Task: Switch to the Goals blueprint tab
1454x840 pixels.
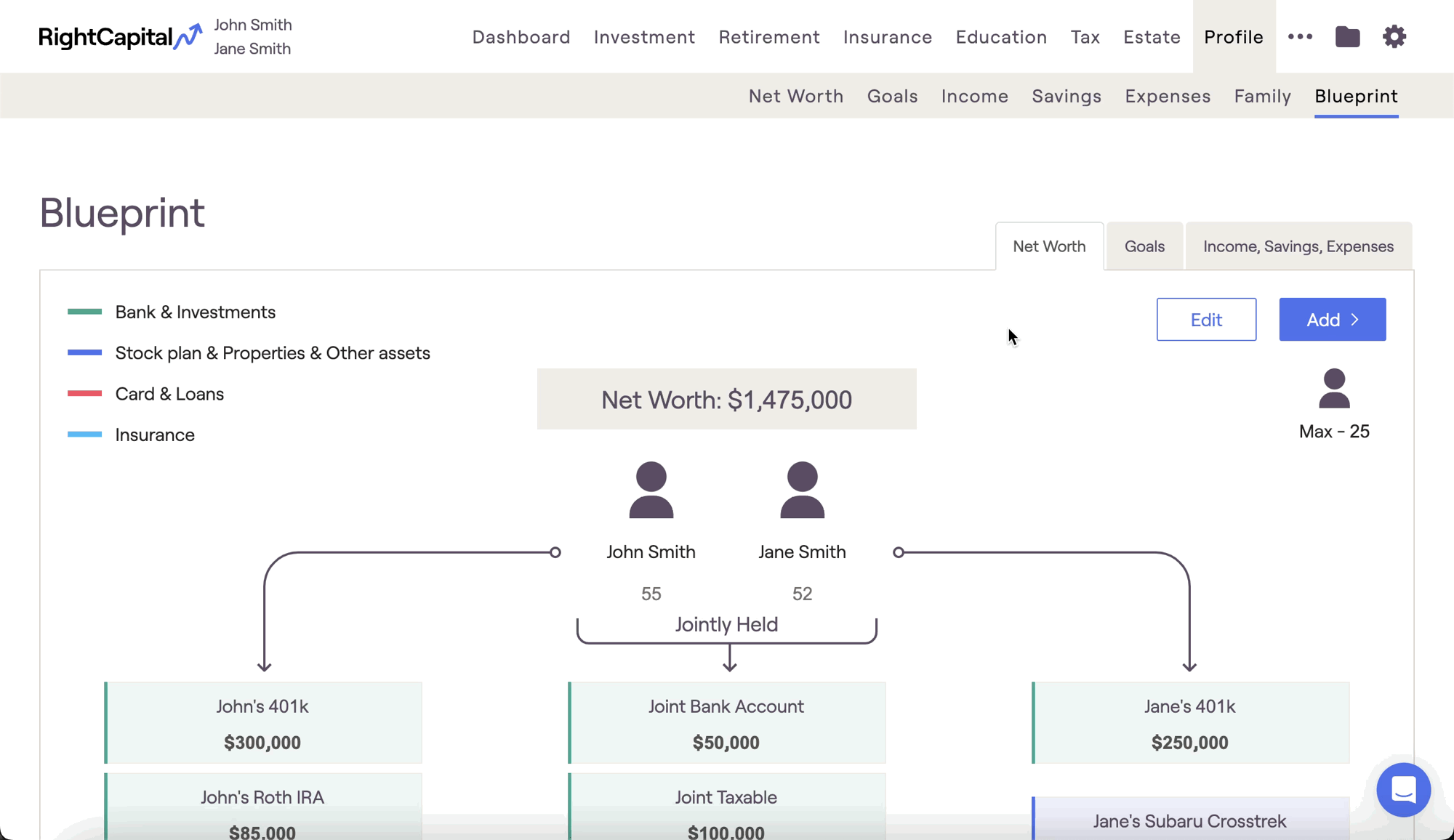Action: pyautogui.click(x=1144, y=246)
